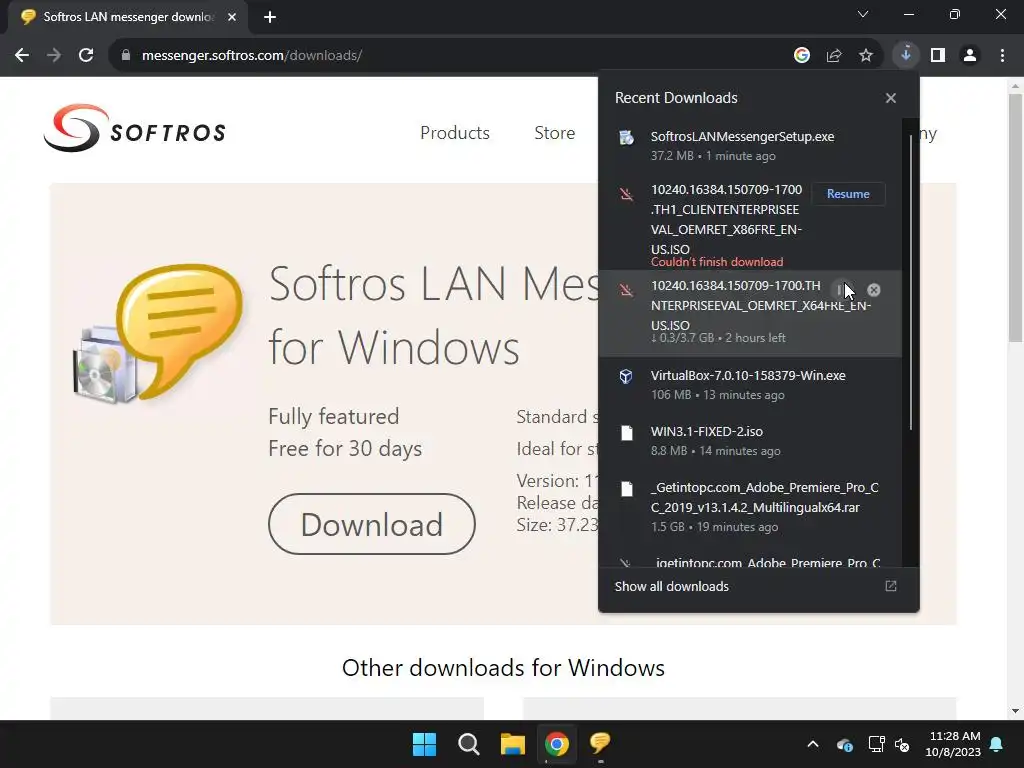Image resolution: width=1024 pixels, height=768 pixels.
Task: Pause the X64FRE ISO download
Action: point(840,290)
